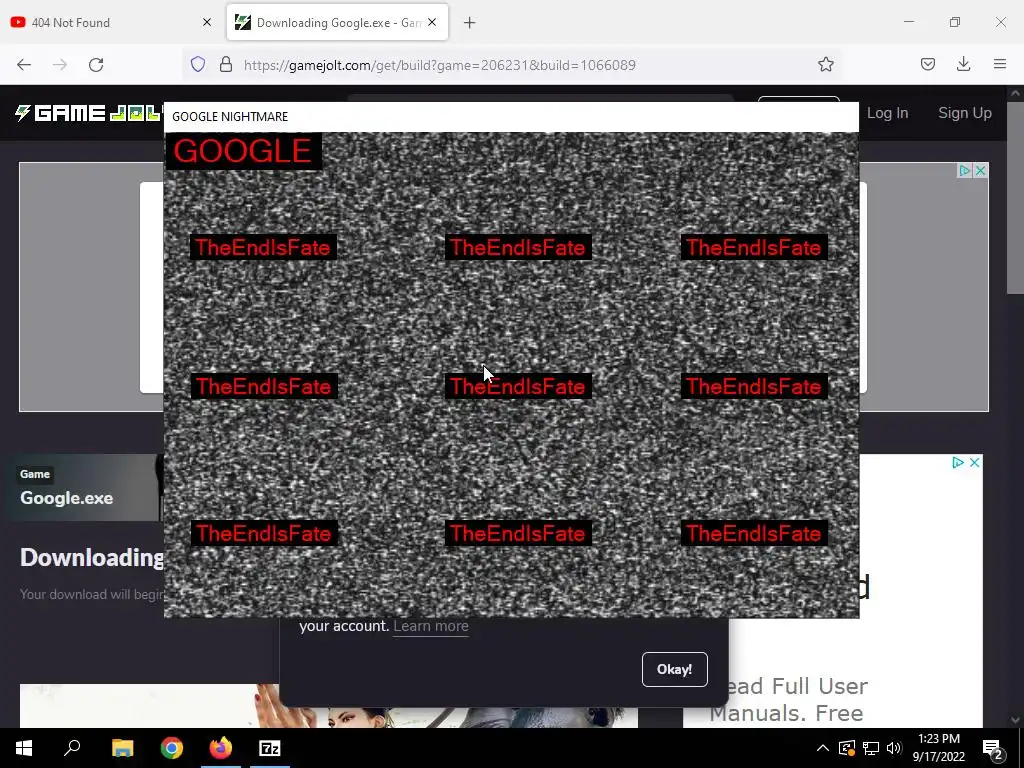Launch File Explorer from the taskbar
The image size is (1024, 768).
tap(122, 748)
